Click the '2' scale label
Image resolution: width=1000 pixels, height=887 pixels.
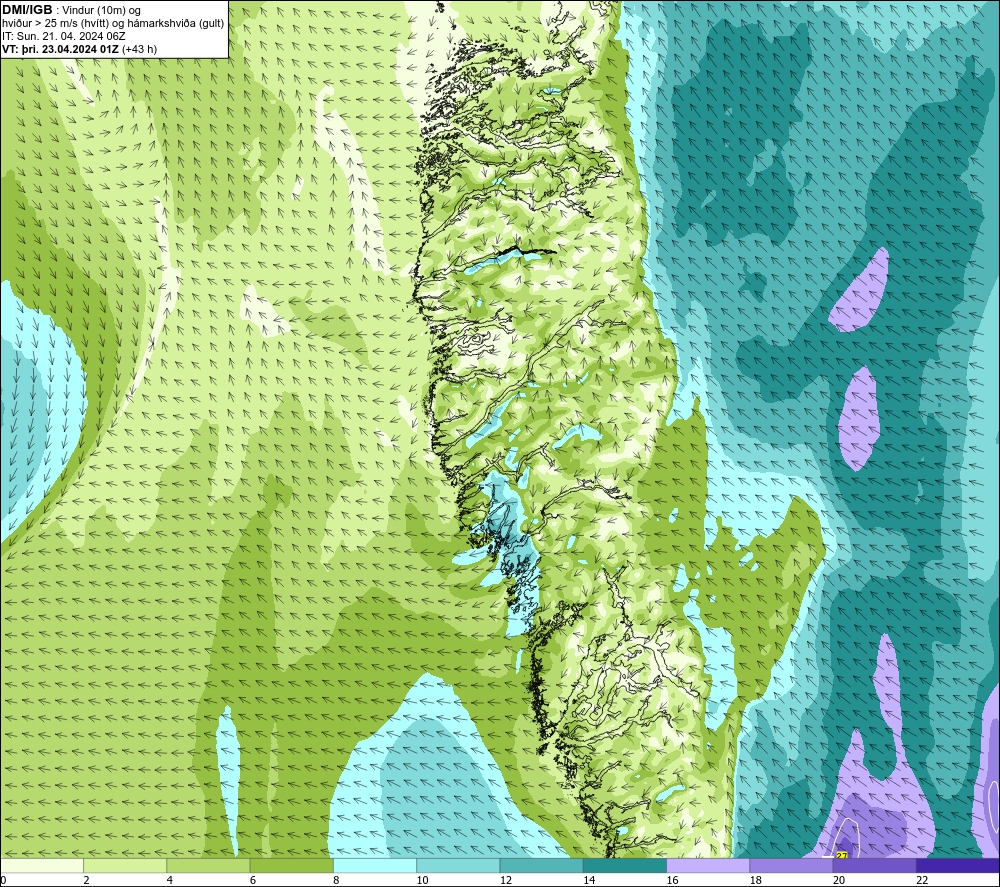(86, 880)
